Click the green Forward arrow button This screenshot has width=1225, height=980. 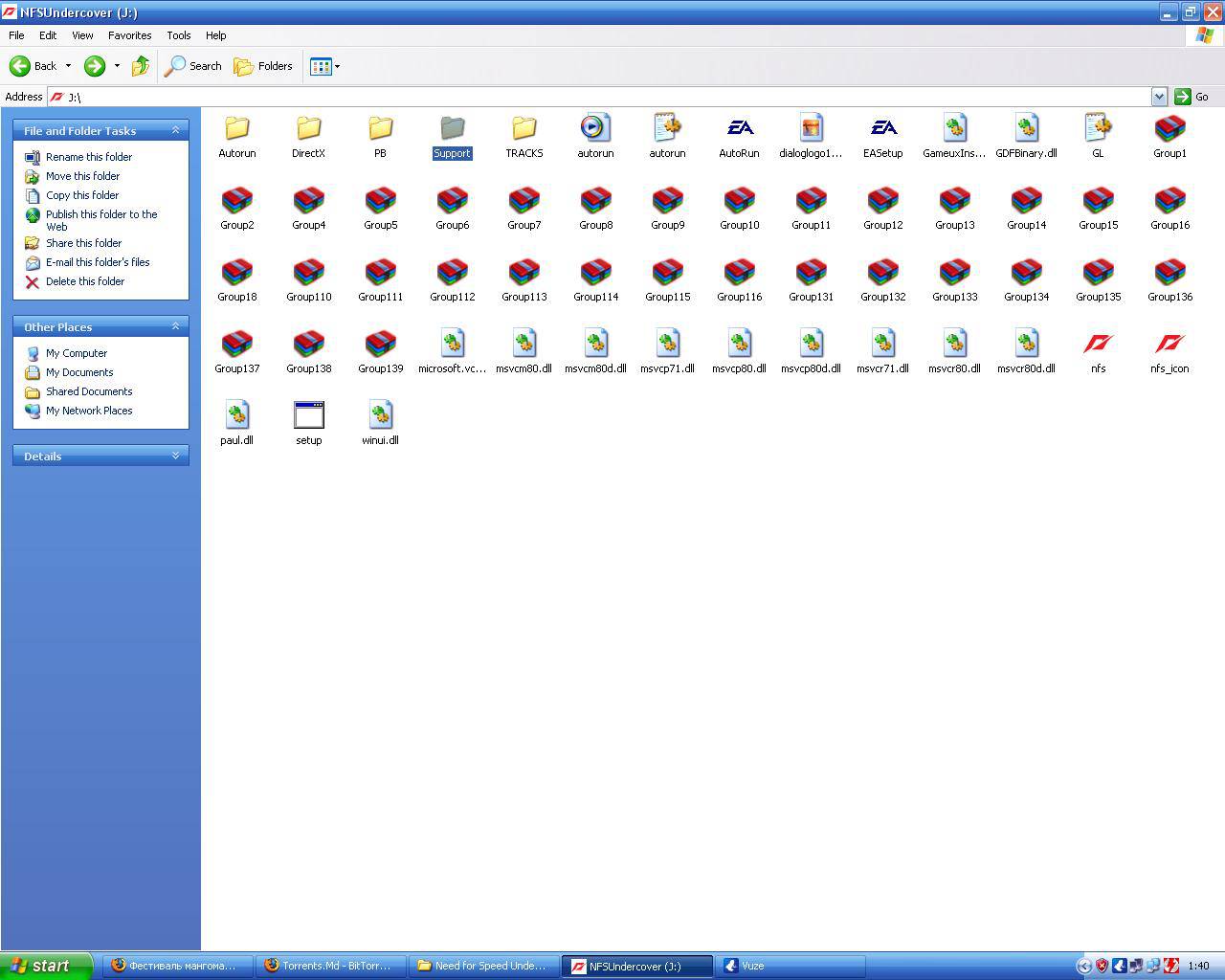(94, 66)
